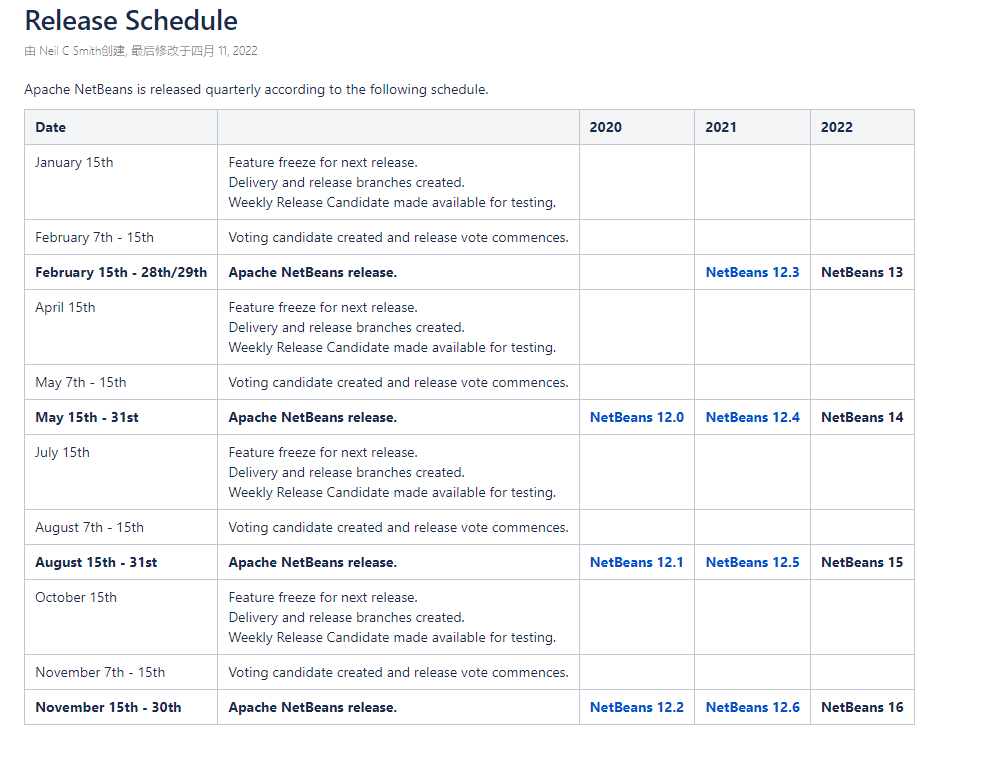Screen dimensions: 990x757
Task: Open the NetBeans 12.0 release link
Action: pos(636,417)
